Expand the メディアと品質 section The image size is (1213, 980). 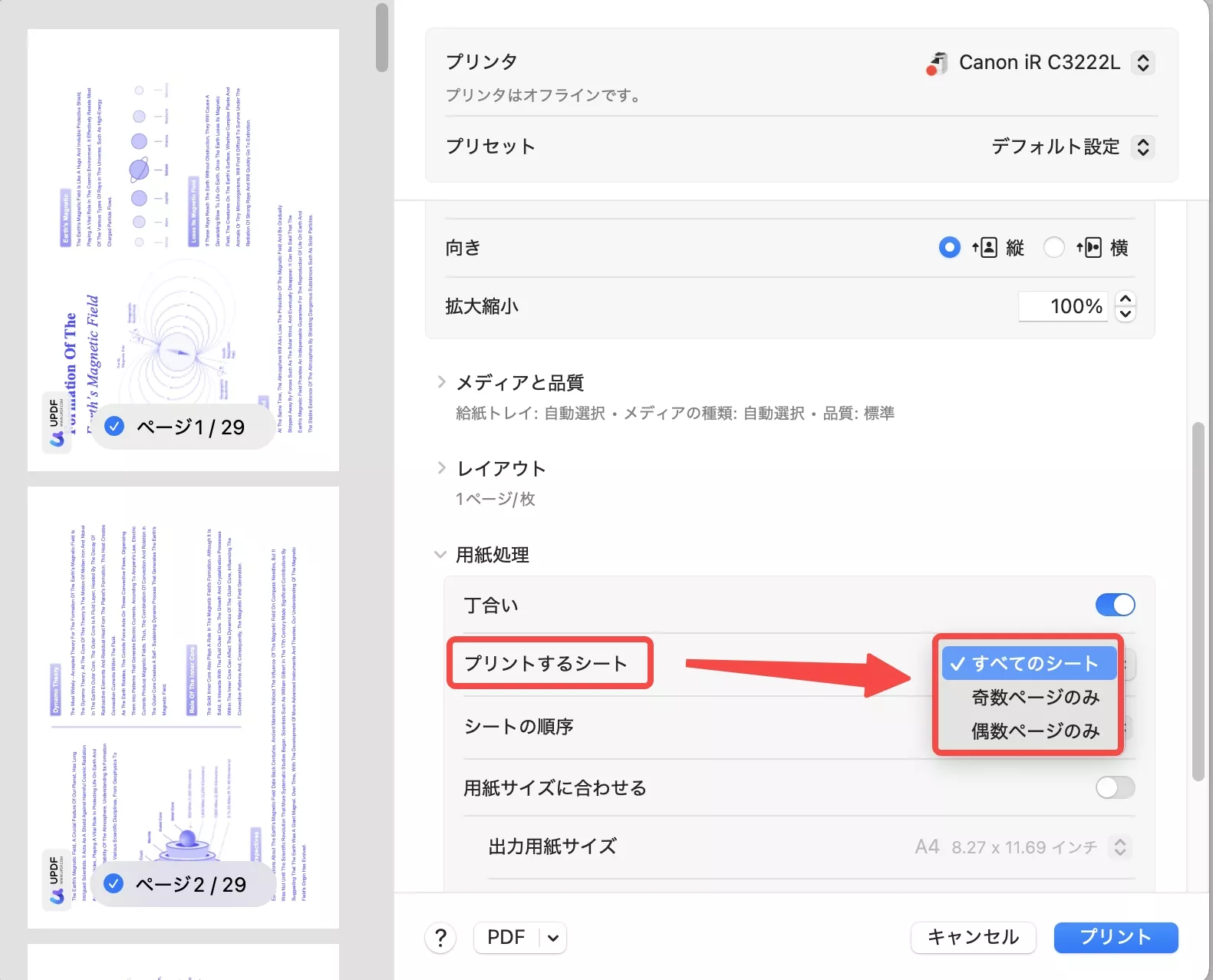pos(441,382)
